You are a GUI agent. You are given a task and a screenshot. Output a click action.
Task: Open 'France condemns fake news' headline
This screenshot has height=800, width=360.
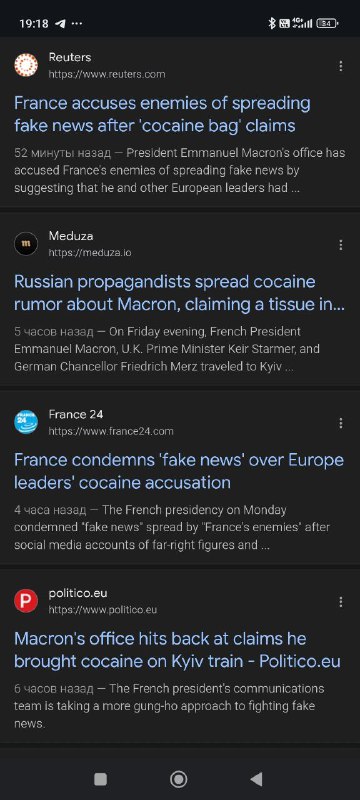click(x=179, y=471)
